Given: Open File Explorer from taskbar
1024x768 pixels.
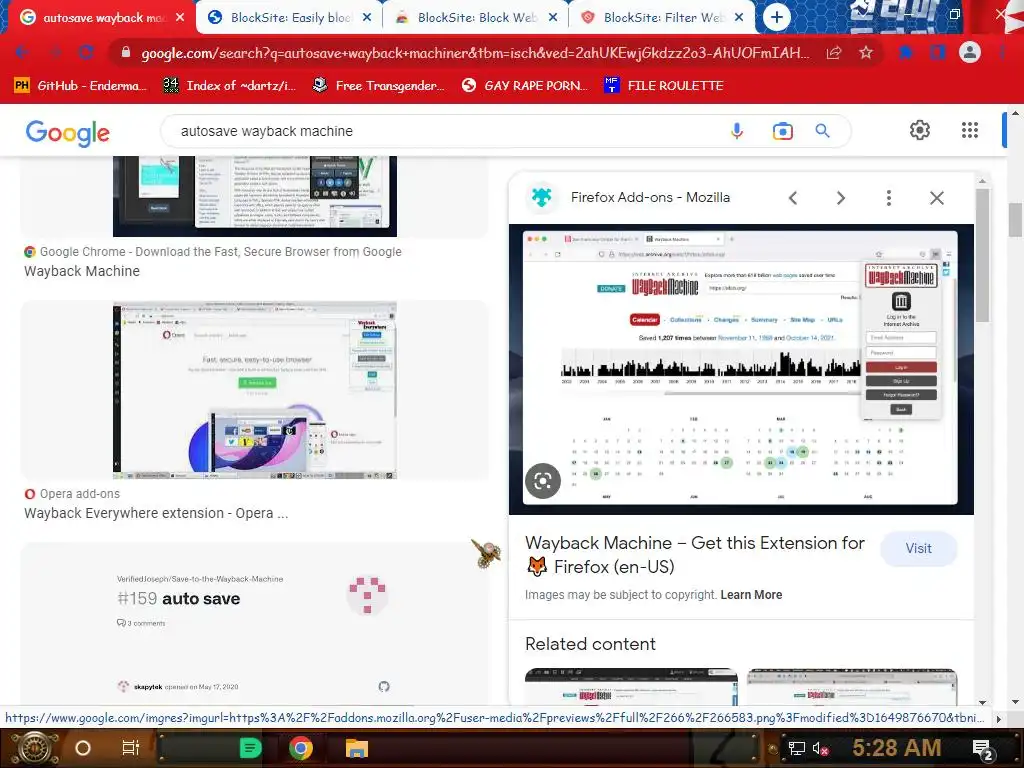Looking at the screenshot, I should point(357,748).
